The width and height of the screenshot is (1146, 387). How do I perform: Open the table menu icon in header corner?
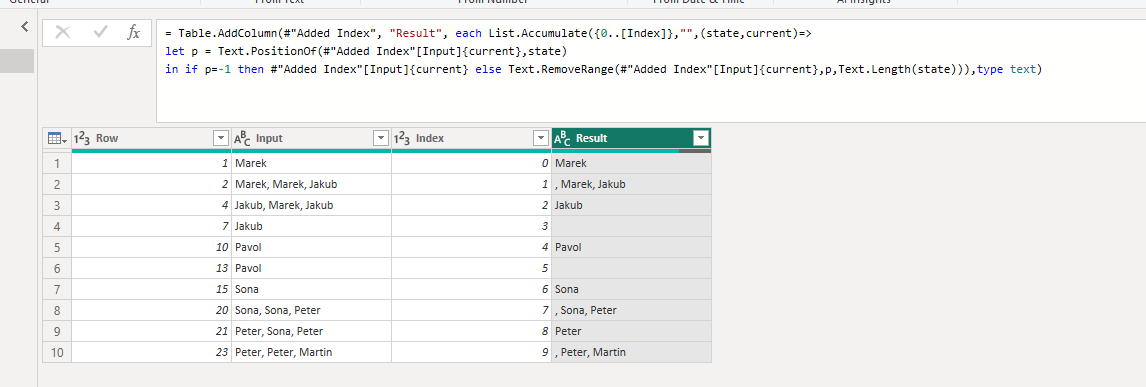57,139
